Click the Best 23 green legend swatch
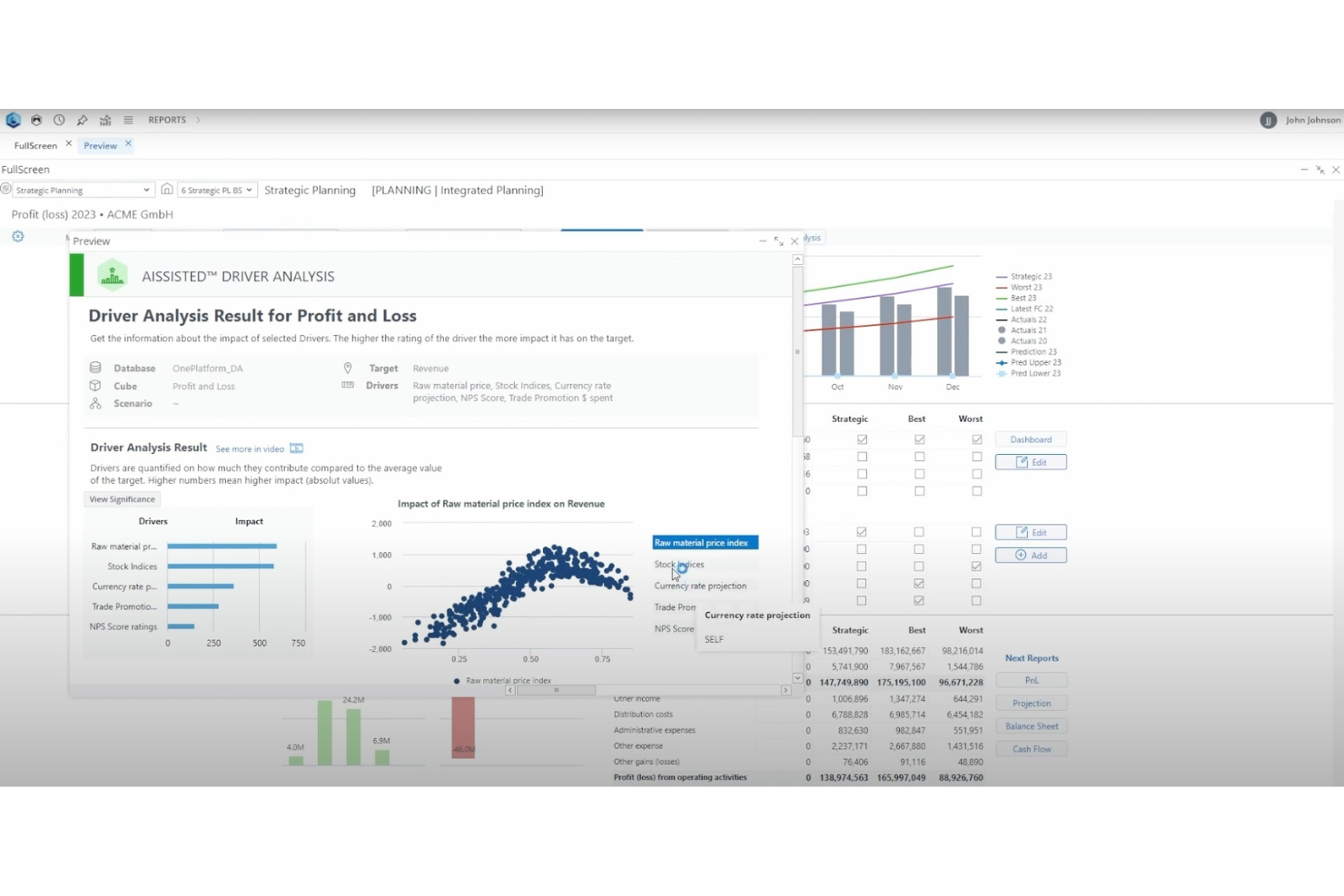Viewport: 1344px width, 896px height. click(x=1002, y=298)
